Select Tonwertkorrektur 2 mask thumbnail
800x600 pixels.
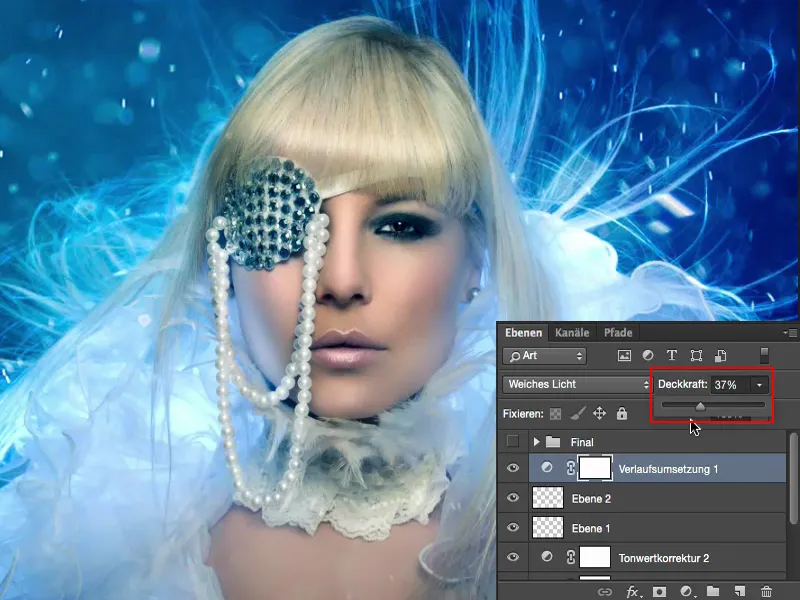pos(595,557)
